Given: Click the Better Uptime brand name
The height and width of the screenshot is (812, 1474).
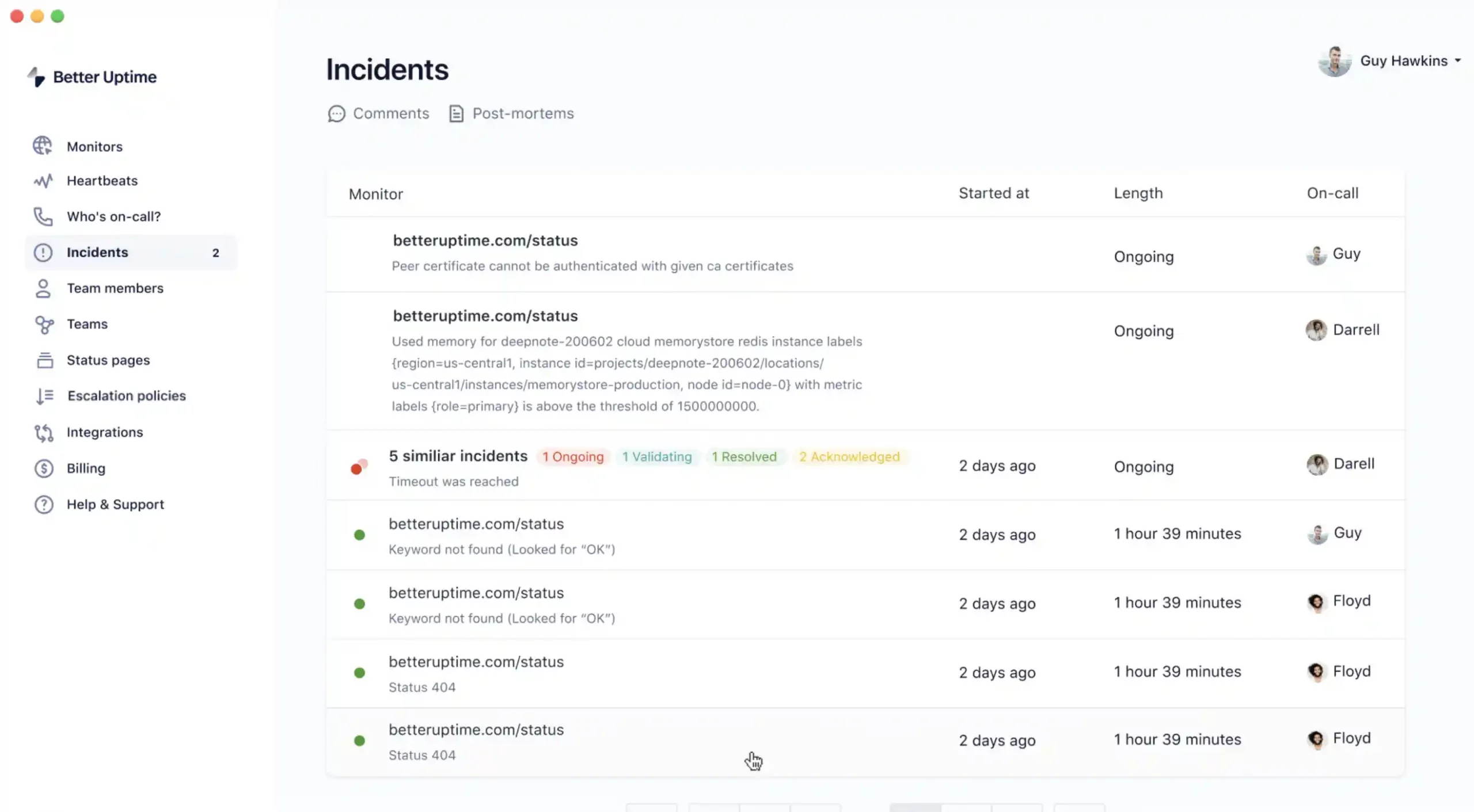Looking at the screenshot, I should [105, 77].
